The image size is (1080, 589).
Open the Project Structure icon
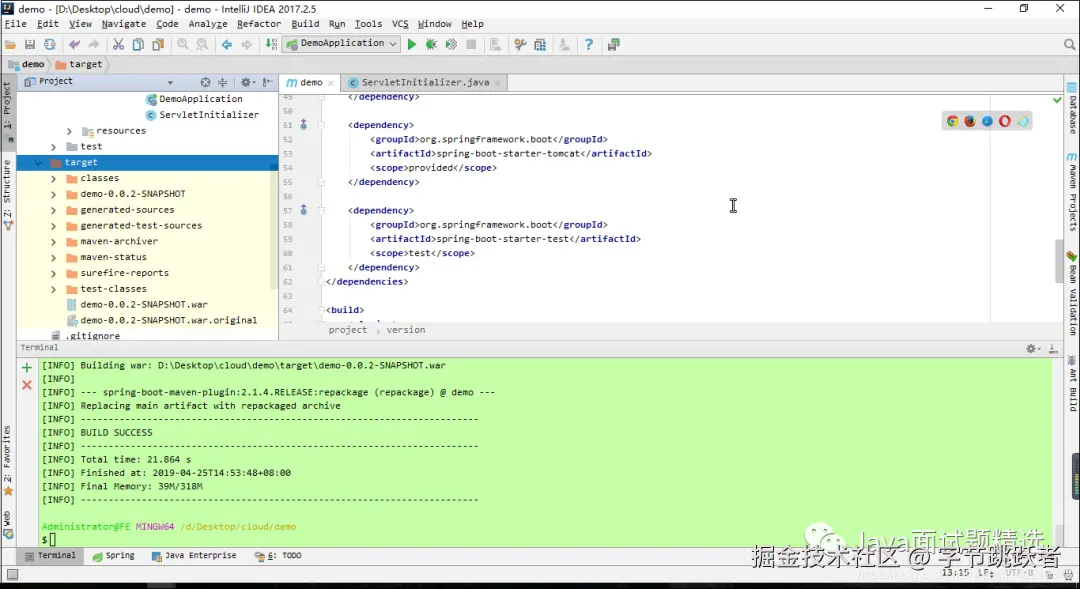540,44
